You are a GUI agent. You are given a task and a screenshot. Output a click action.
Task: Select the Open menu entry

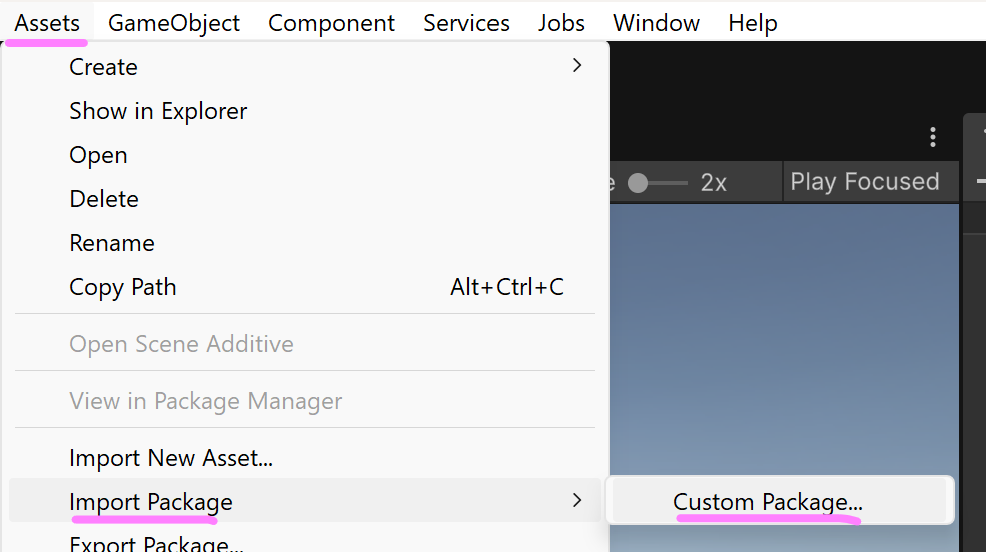98,155
